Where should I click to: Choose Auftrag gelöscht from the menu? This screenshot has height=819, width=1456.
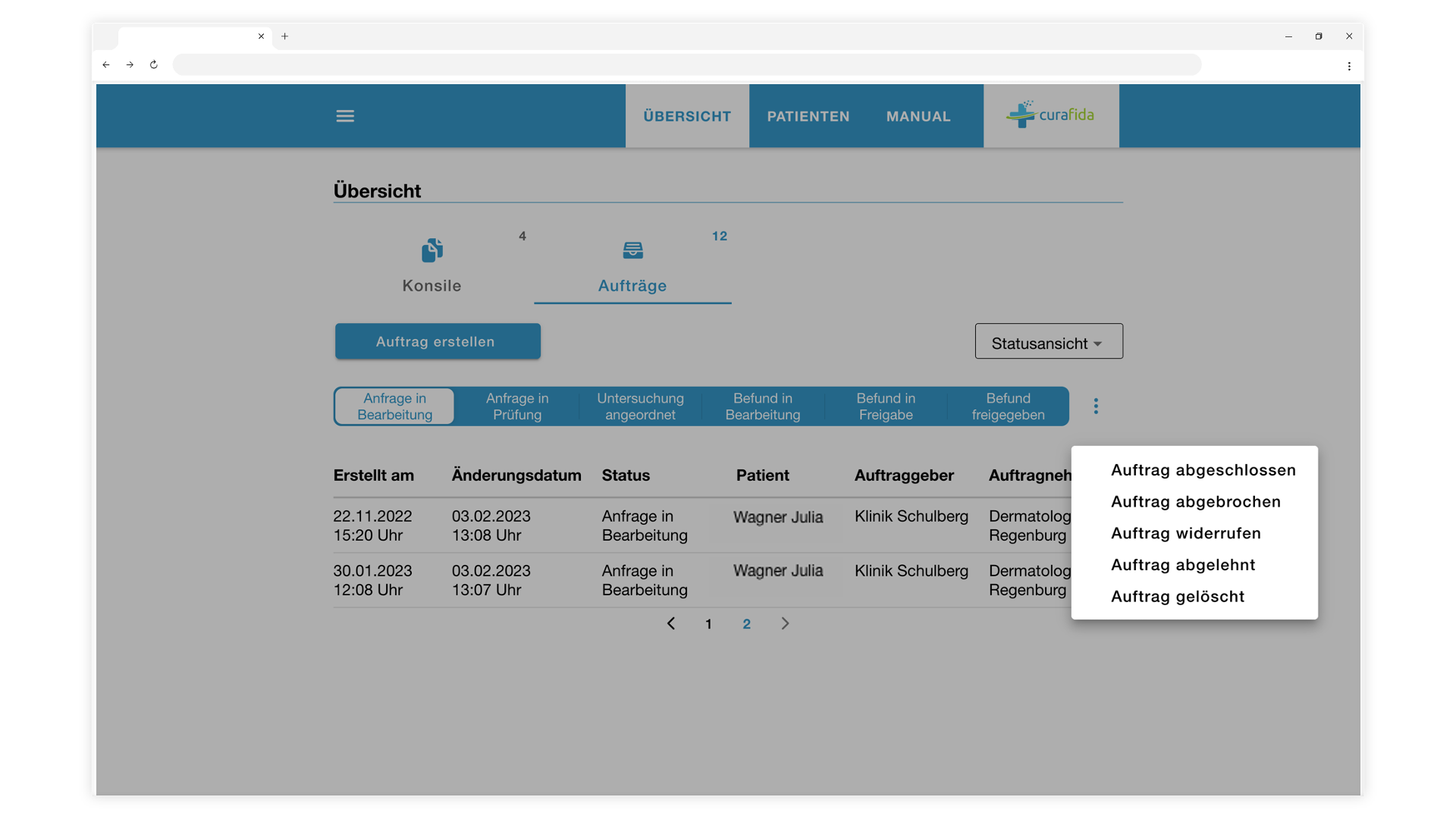tap(1178, 597)
